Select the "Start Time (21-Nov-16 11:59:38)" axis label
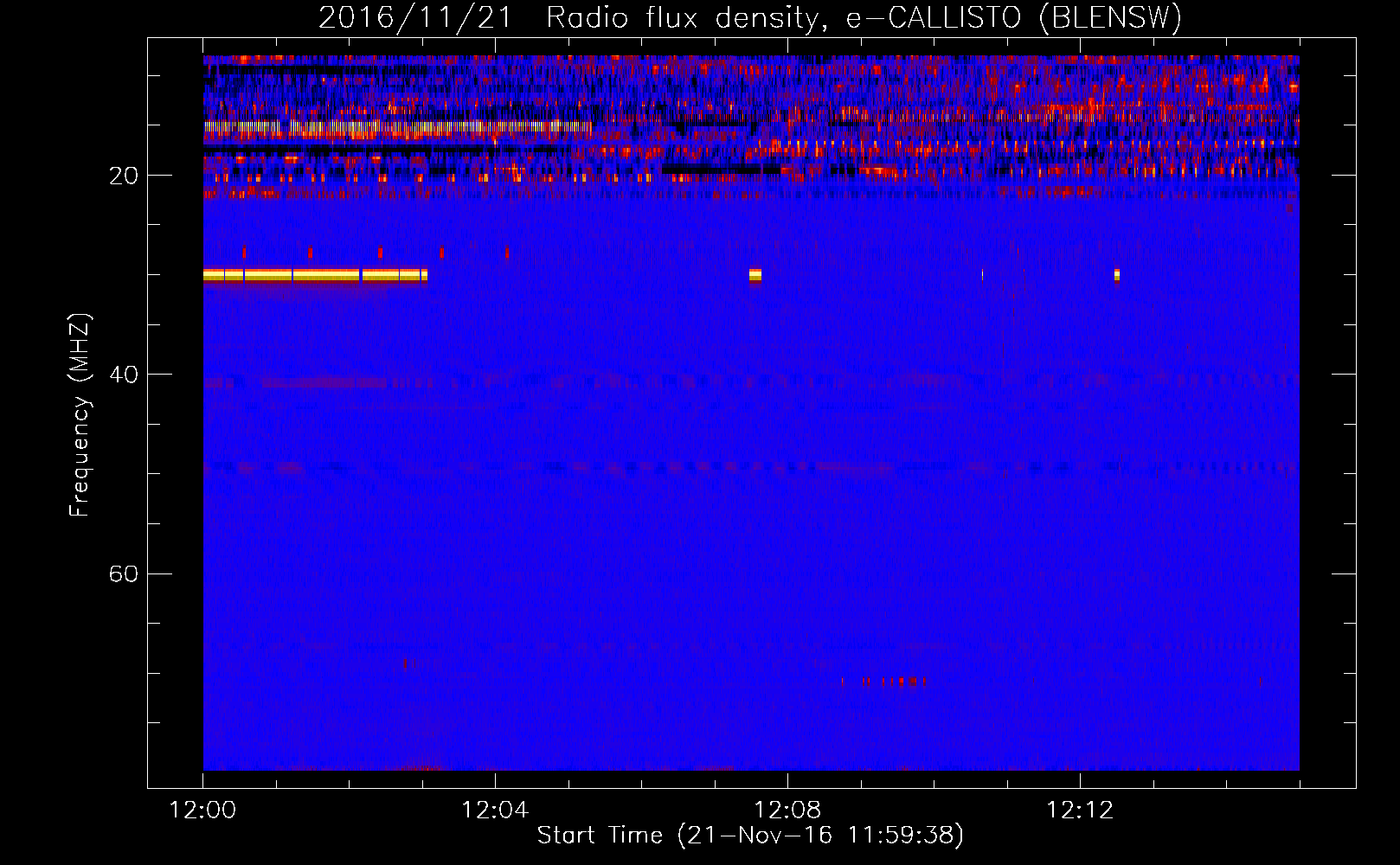 click(x=750, y=836)
